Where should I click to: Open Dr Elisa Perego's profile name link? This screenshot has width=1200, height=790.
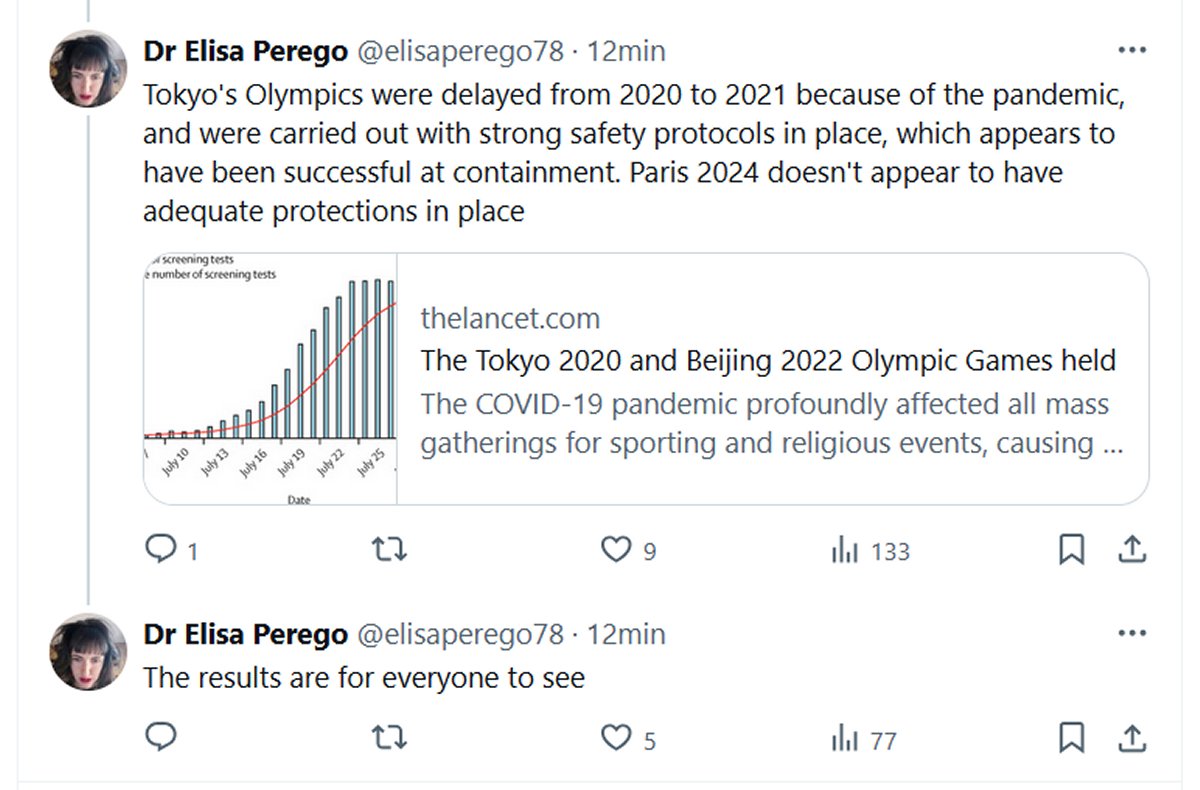pyautogui.click(x=245, y=50)
